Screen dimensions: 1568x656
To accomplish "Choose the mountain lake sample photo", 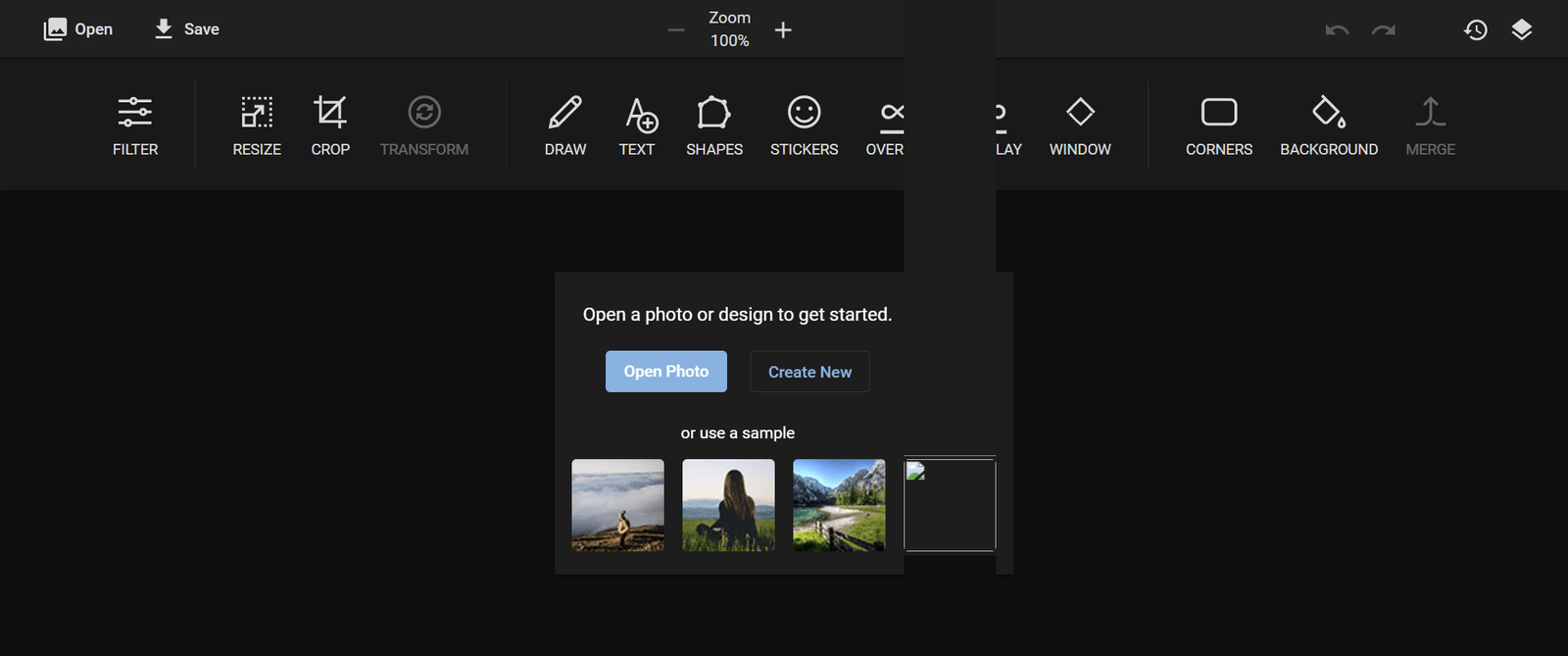I will tap(839, 505).
